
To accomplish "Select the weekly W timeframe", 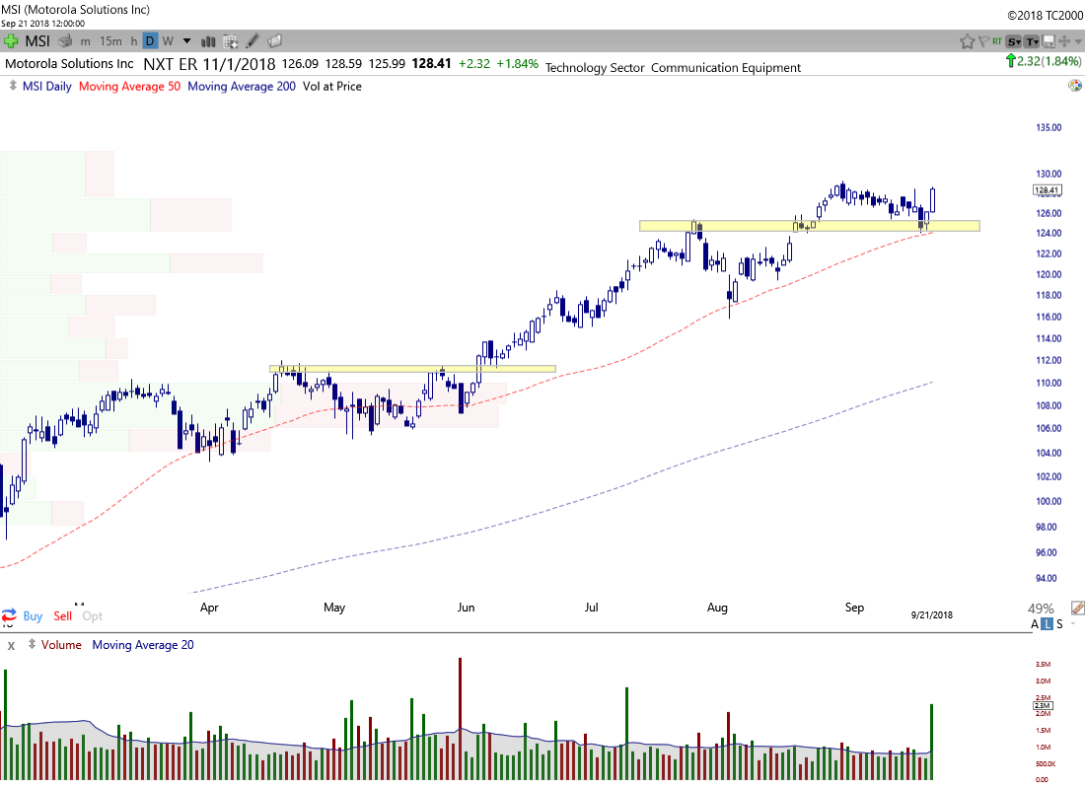I will (168, 41).
